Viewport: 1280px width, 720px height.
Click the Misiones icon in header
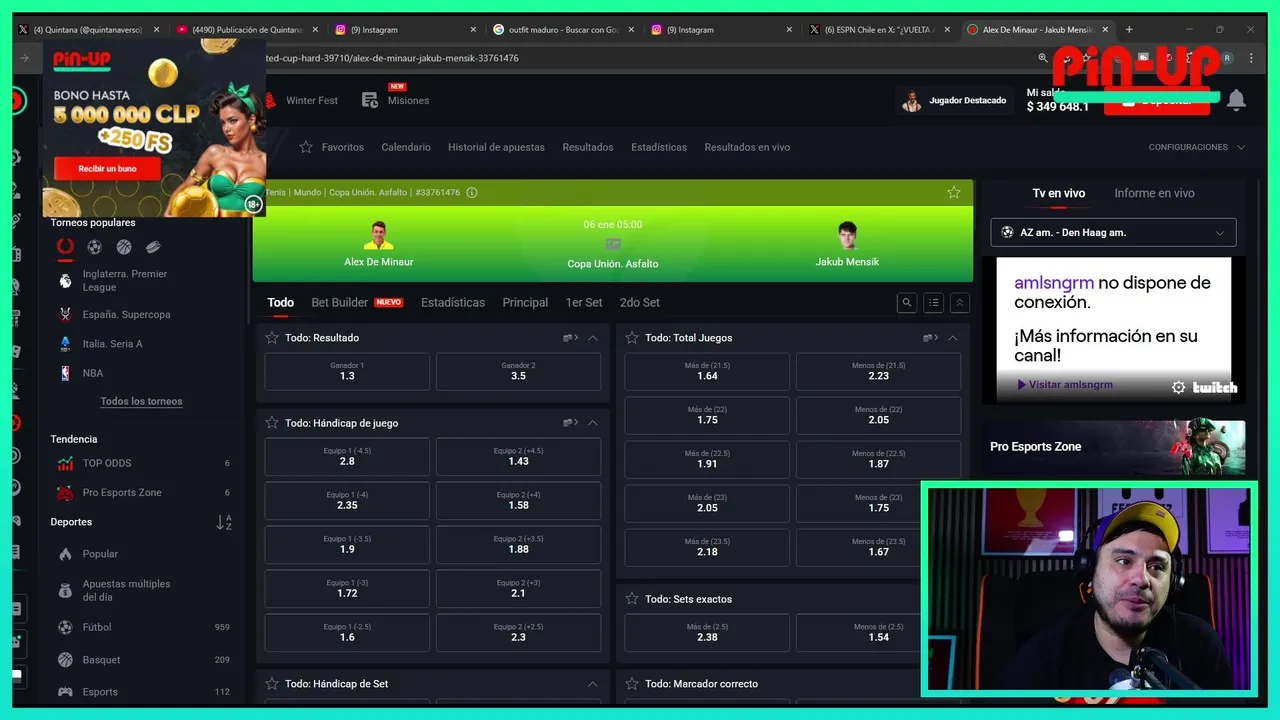pos(370,100)
